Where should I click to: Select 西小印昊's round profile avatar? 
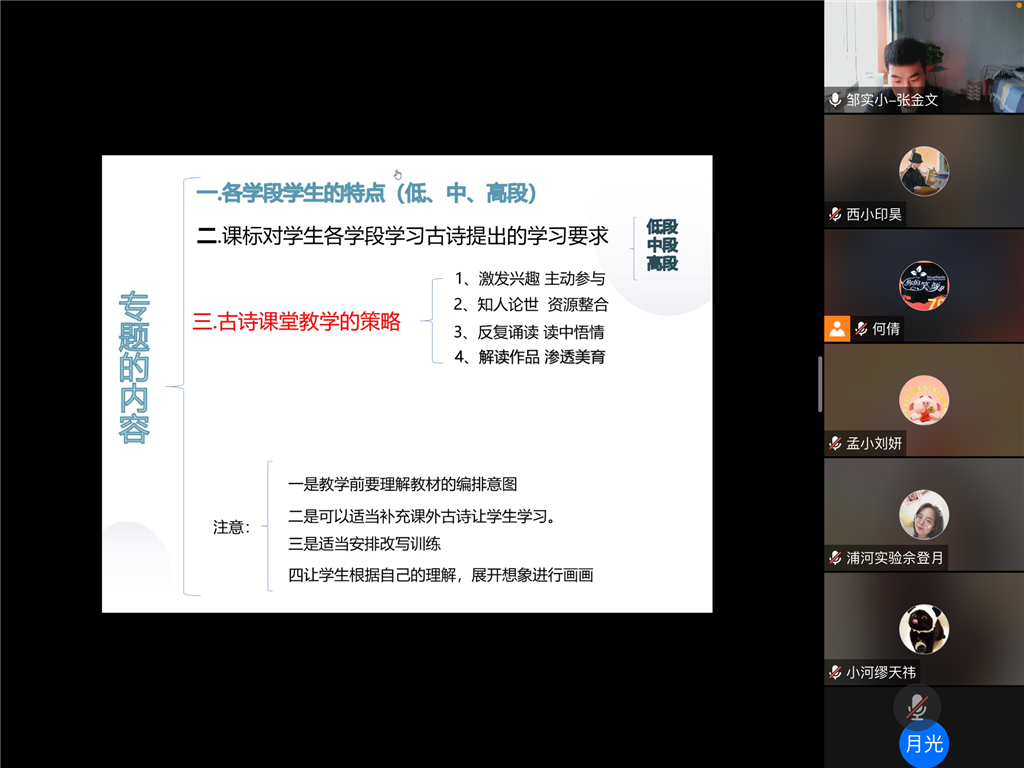pyautogui.click(x=923, y=171)
